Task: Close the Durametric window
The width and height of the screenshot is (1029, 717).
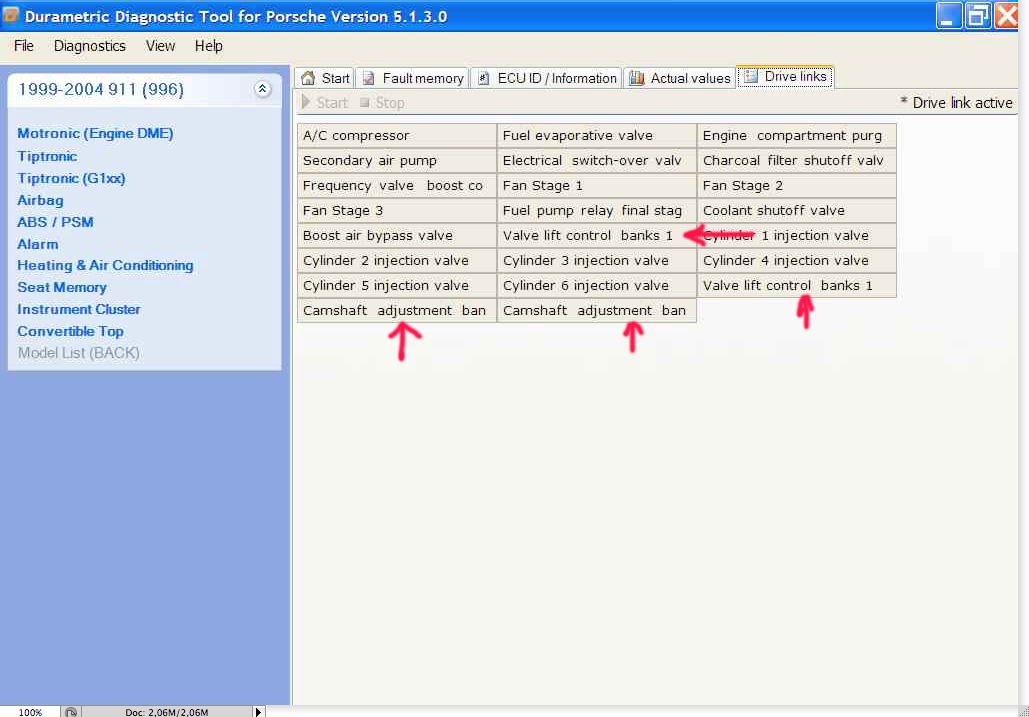Action: click(x=1006, y=15)
